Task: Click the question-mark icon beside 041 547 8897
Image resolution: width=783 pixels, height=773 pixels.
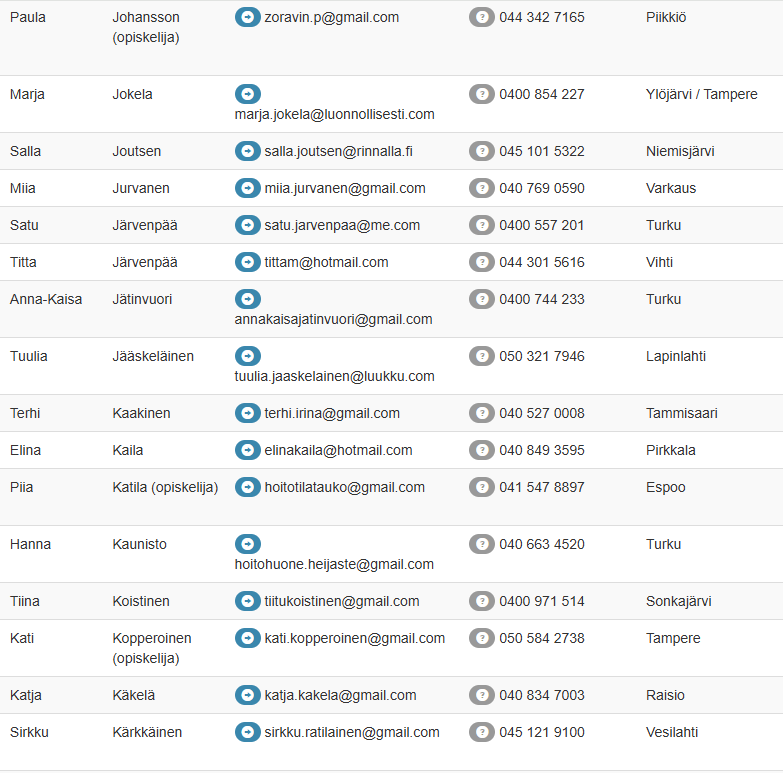Action: 482,487
